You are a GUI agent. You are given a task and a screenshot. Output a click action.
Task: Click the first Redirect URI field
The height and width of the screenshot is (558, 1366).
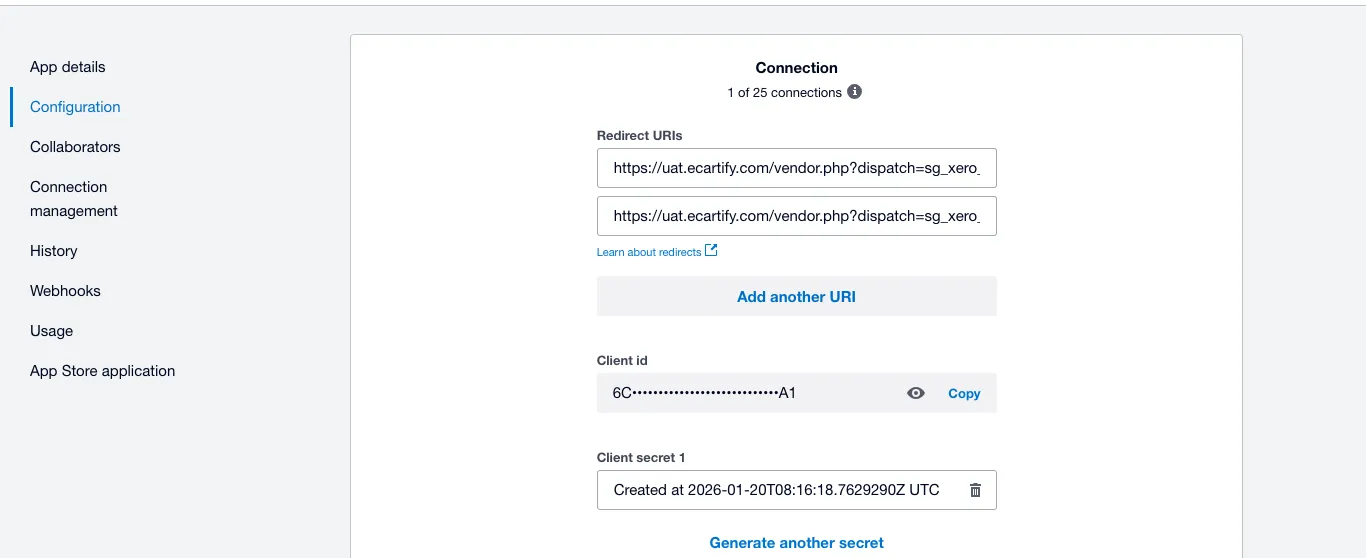[x=797, y=168]
